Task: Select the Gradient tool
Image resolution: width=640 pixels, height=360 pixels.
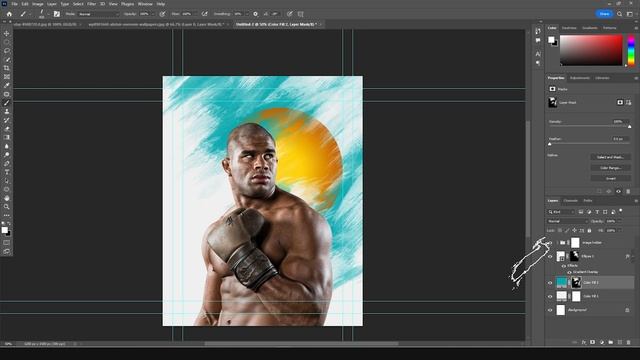Action: (x=7, y=137)
